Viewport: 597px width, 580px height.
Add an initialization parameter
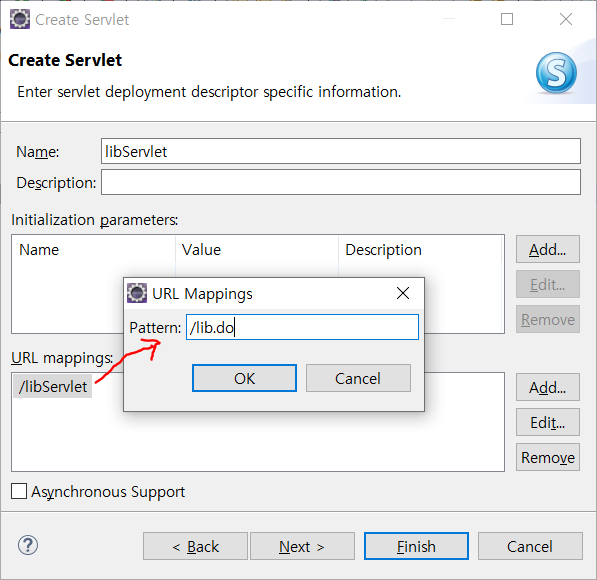[x=548, y=249]
